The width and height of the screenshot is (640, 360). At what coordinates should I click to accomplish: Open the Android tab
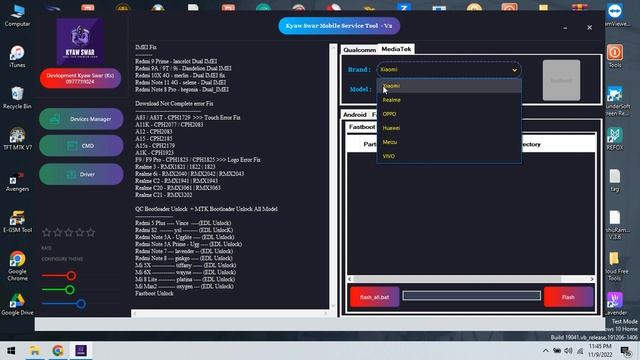click(x=355, y=115)
